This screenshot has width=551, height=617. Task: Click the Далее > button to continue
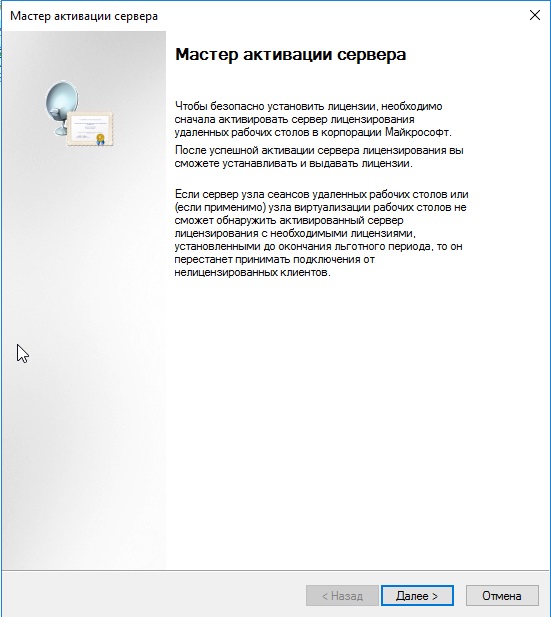(x=417, y=595)
